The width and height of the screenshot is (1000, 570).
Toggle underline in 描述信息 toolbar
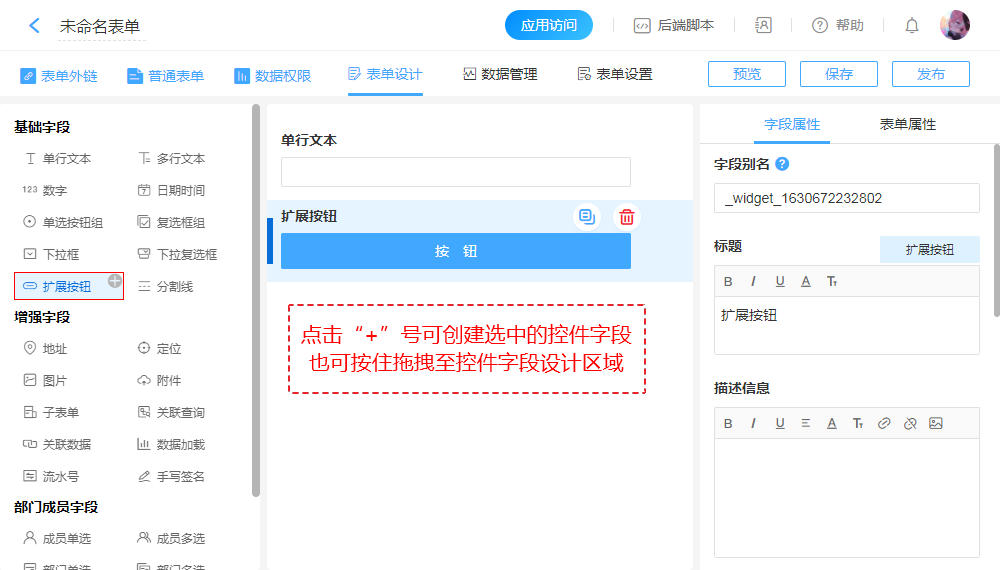click(x=779, y=423)
